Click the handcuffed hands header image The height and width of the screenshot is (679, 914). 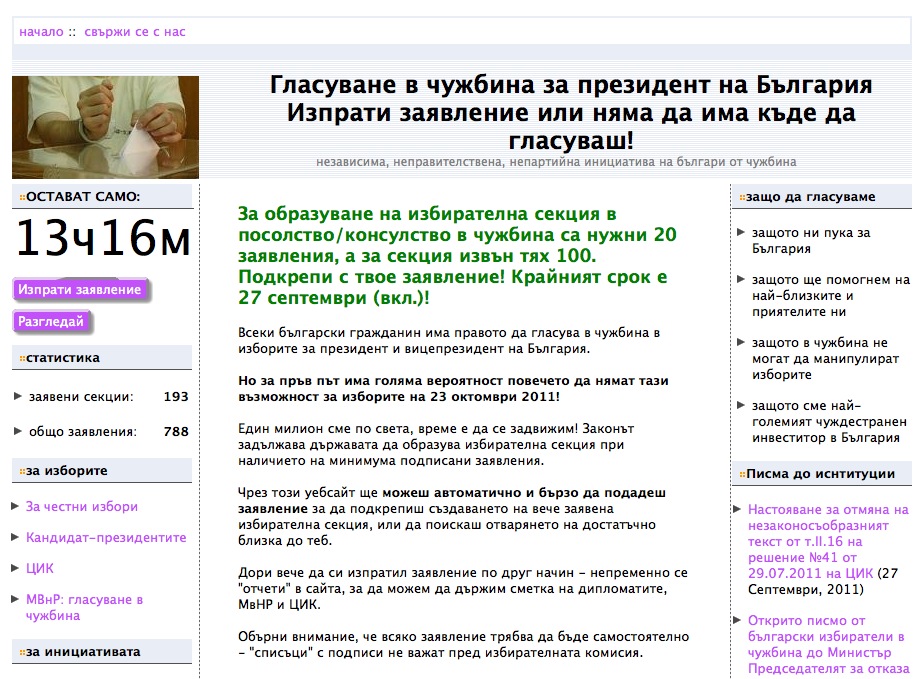[x=105, y=127]
